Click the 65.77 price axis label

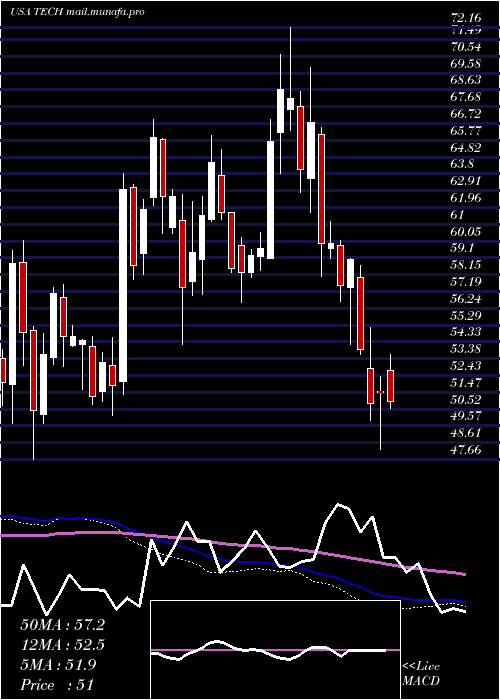tap(466, 131)
